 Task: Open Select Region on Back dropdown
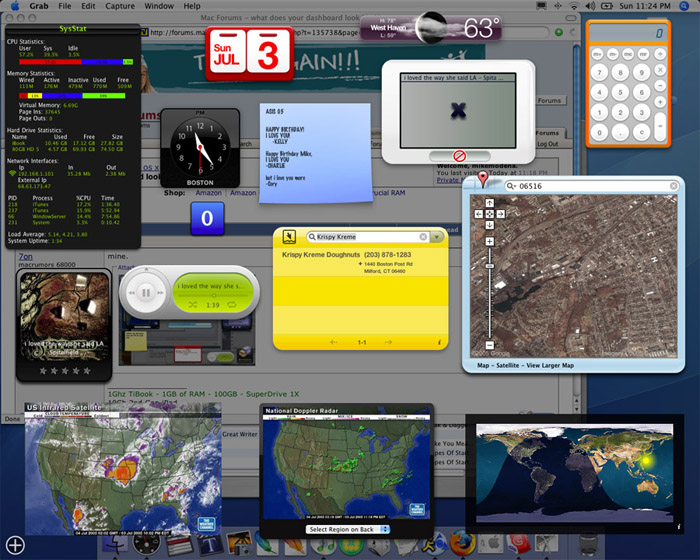[348, 529]
